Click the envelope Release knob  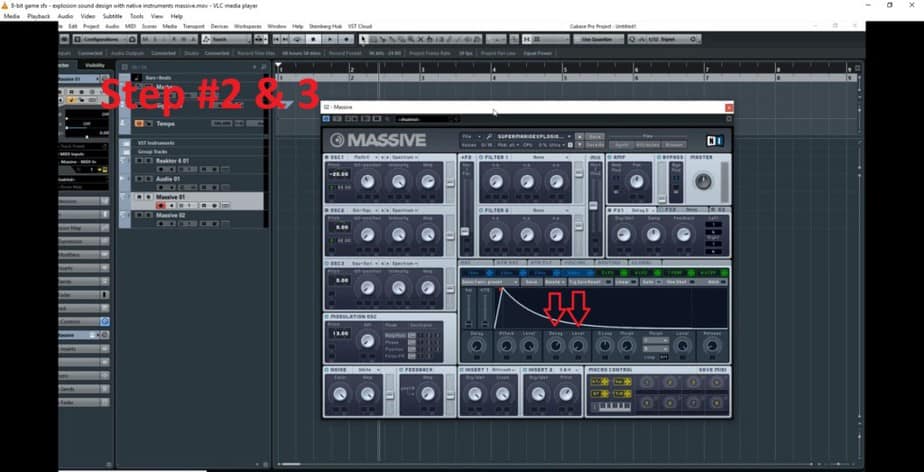[x=713, y=344]
